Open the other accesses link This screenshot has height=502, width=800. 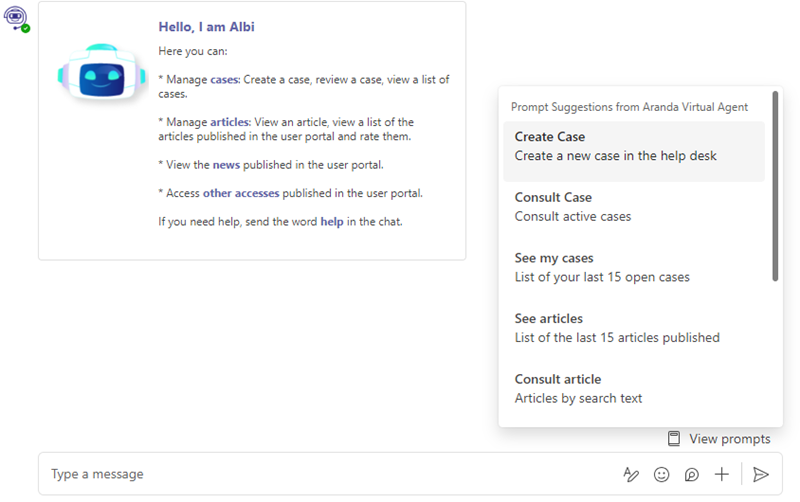[241, 193]
